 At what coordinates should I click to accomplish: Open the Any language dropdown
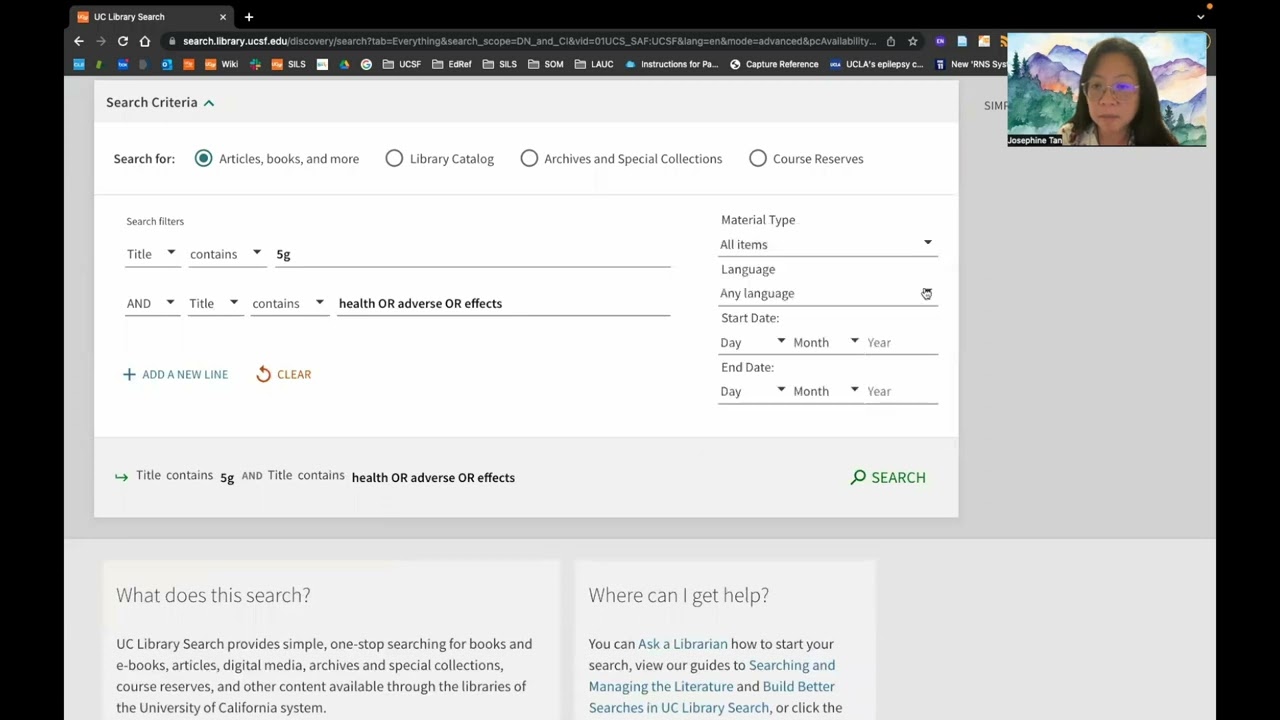pyautogui.click(x=827, y=293)
